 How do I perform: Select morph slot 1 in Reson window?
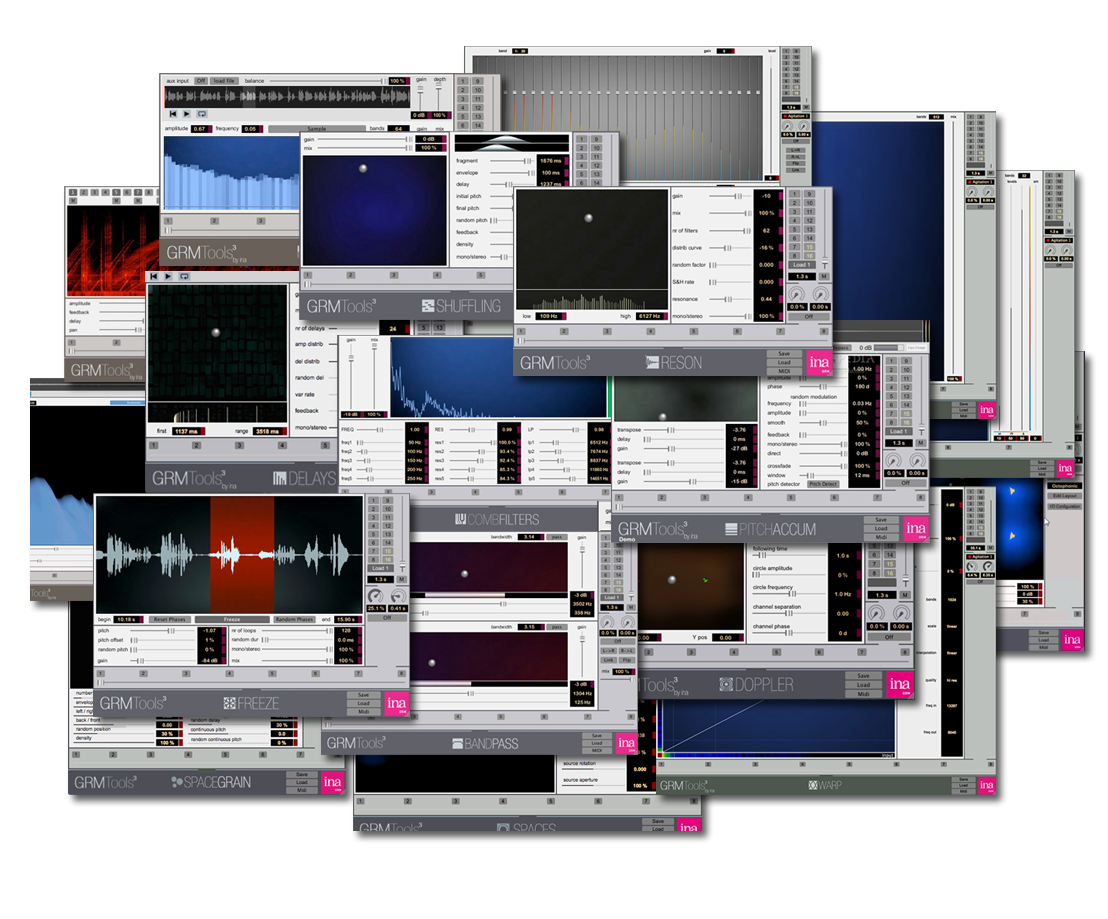click(x=521, y=331)
